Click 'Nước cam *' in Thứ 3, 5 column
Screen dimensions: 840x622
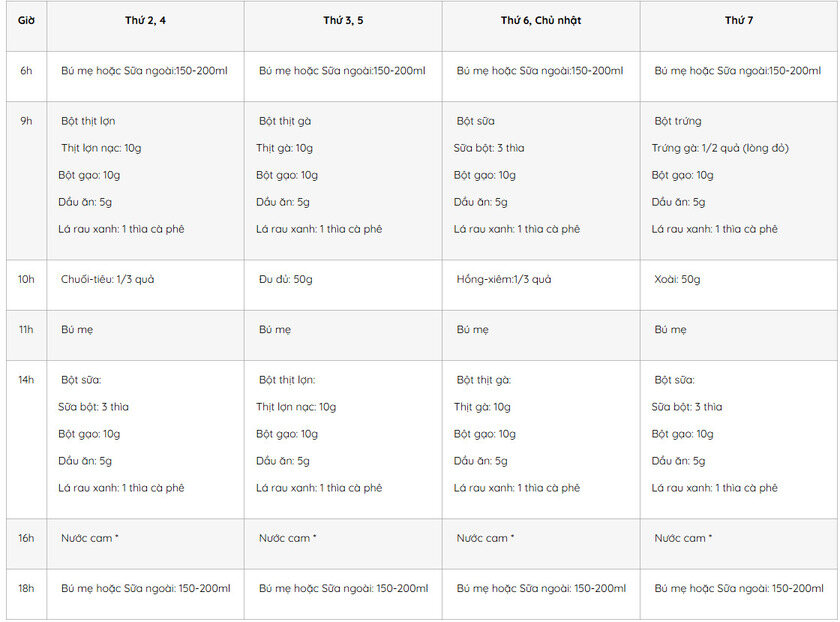pyautogui.click(x=288, y=538)
